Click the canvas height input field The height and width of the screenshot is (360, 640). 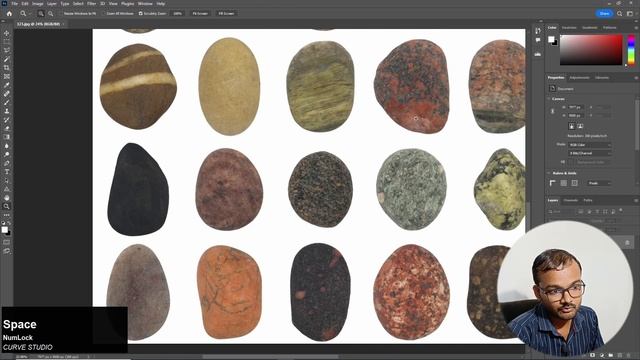point(576,116)
